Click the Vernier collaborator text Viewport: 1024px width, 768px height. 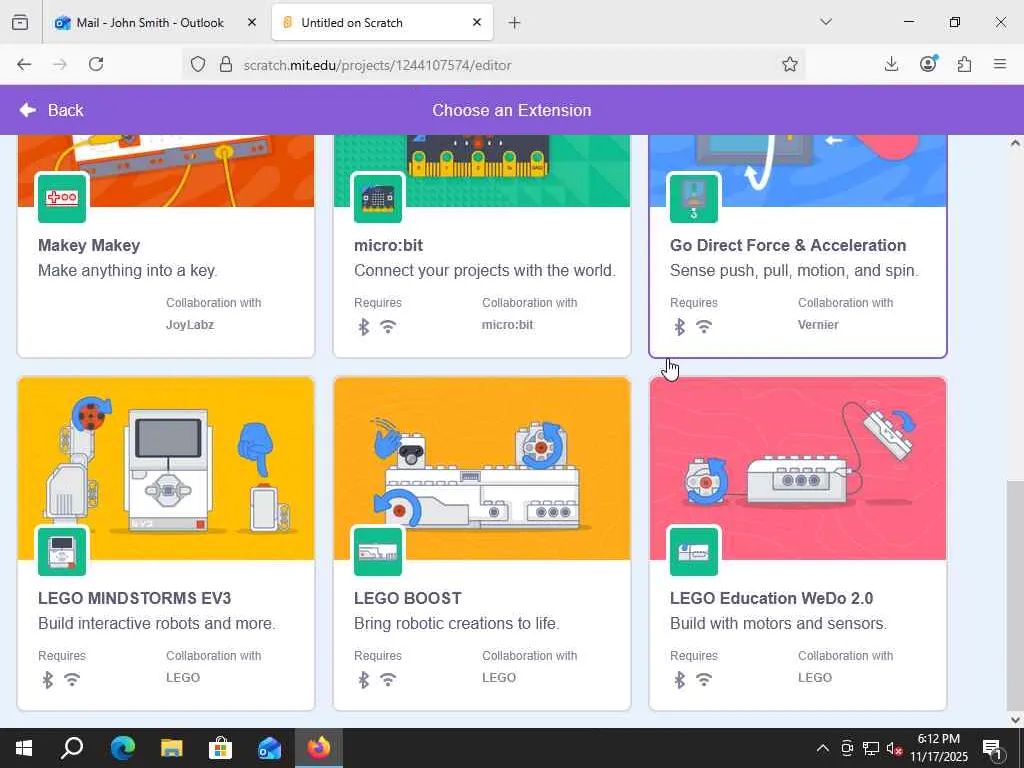pyautogui.click(x=818, y=325)
